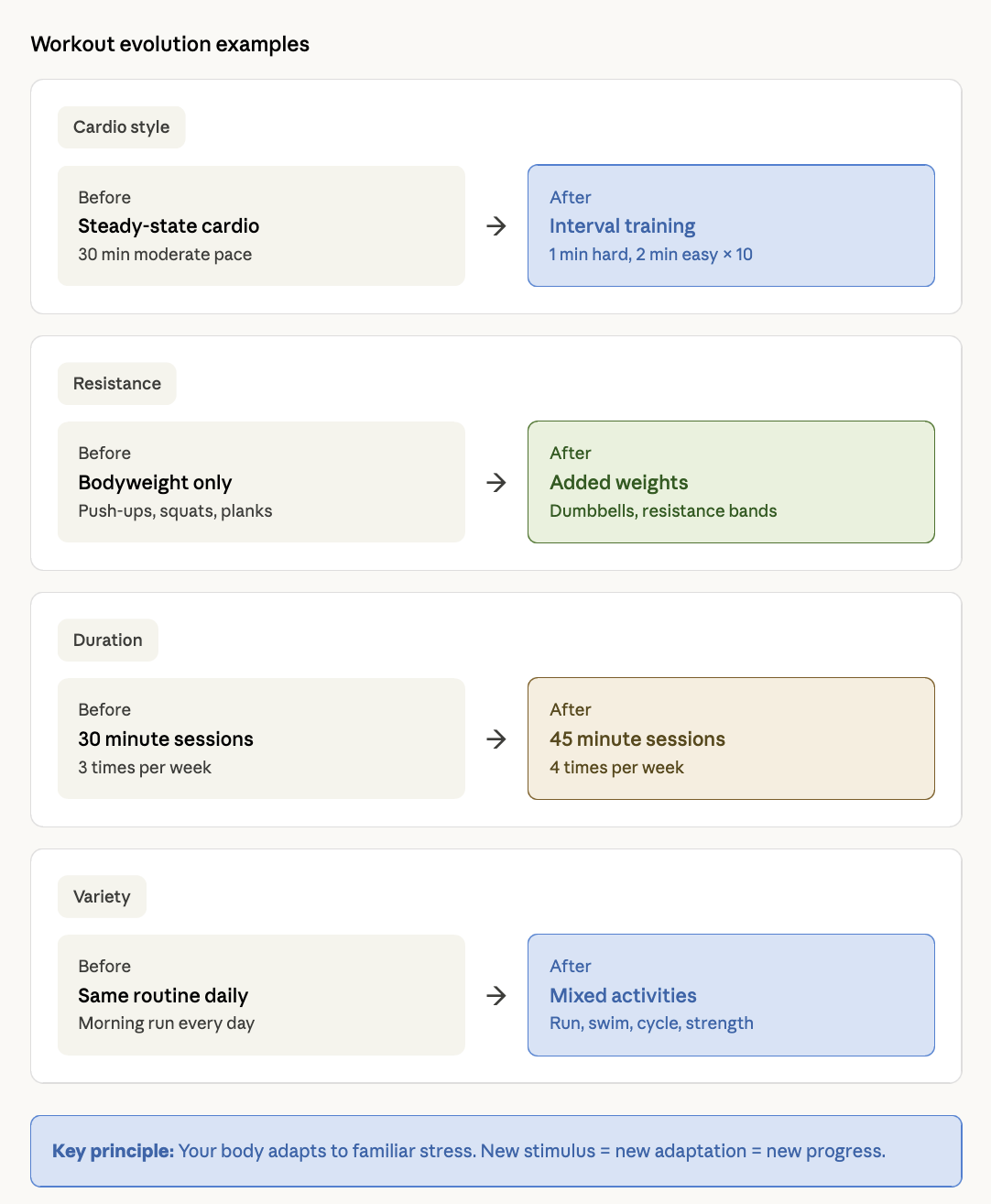The image size is (991, 1204).
Task: Select the Resistance tag
Action: (117, 384)
